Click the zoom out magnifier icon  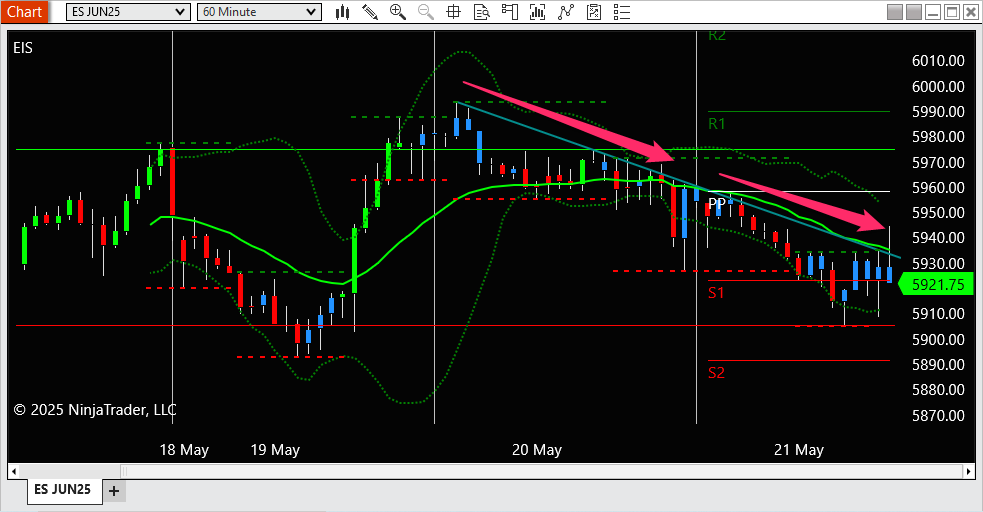tap(426, 12)
